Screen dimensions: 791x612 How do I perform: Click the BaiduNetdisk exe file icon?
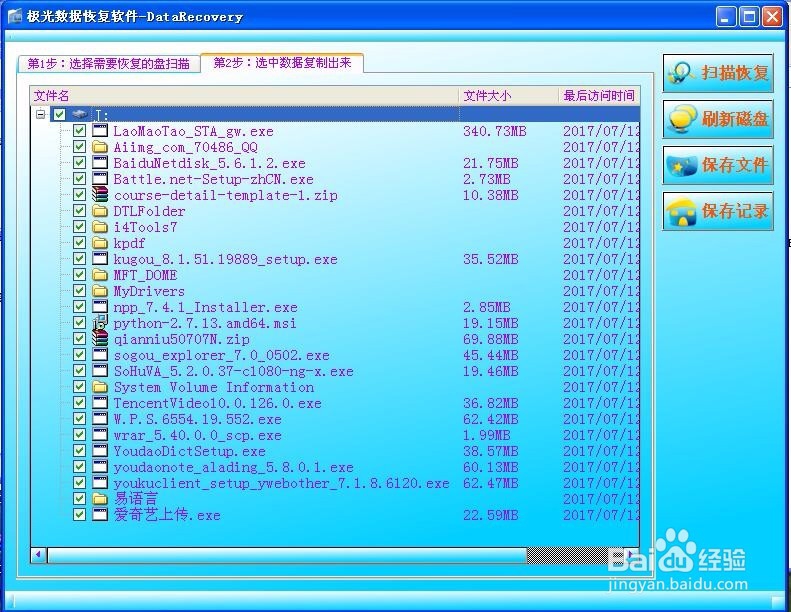pyautogui.click(x=100, y=162)
